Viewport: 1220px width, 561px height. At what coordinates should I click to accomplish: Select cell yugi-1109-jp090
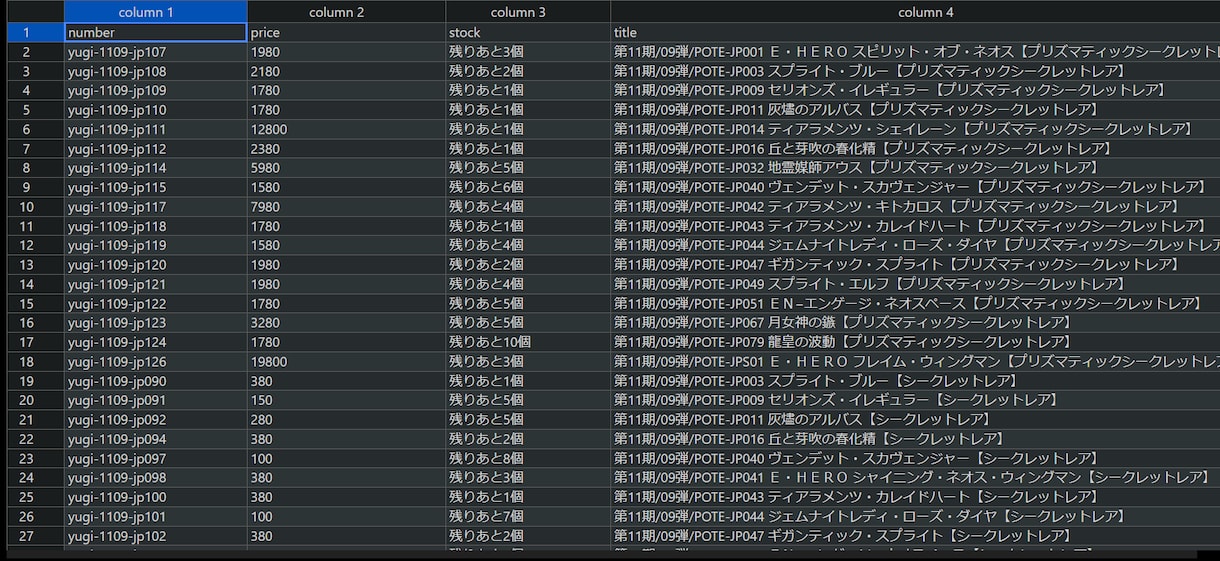pyautogui.click(x=155, y=381)
